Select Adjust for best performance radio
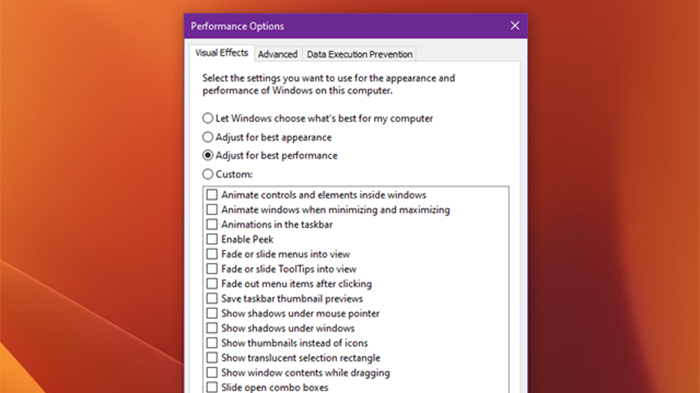The width and height of the screenshot is (700, 393). [x=208, y=155]
